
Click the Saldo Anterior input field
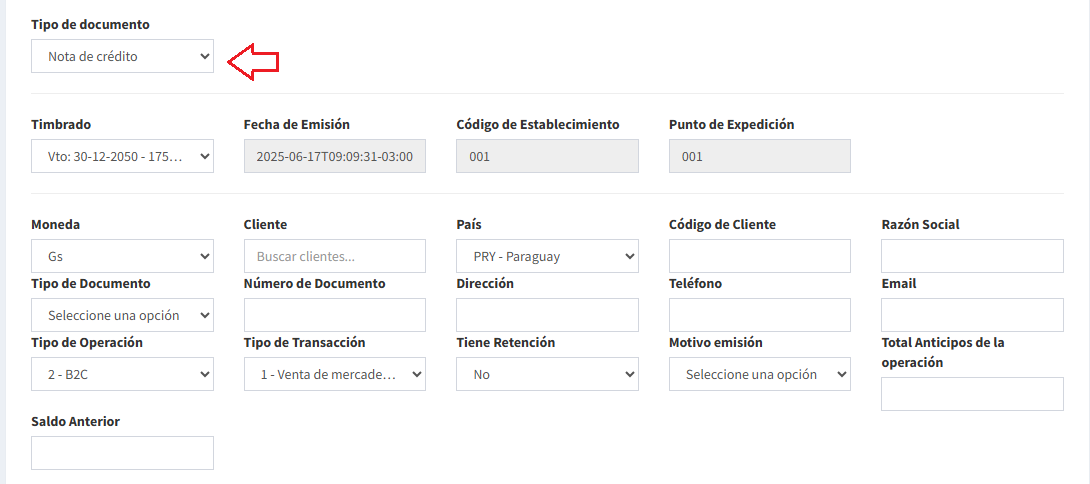pyautogui.click(x=122, y=453)
